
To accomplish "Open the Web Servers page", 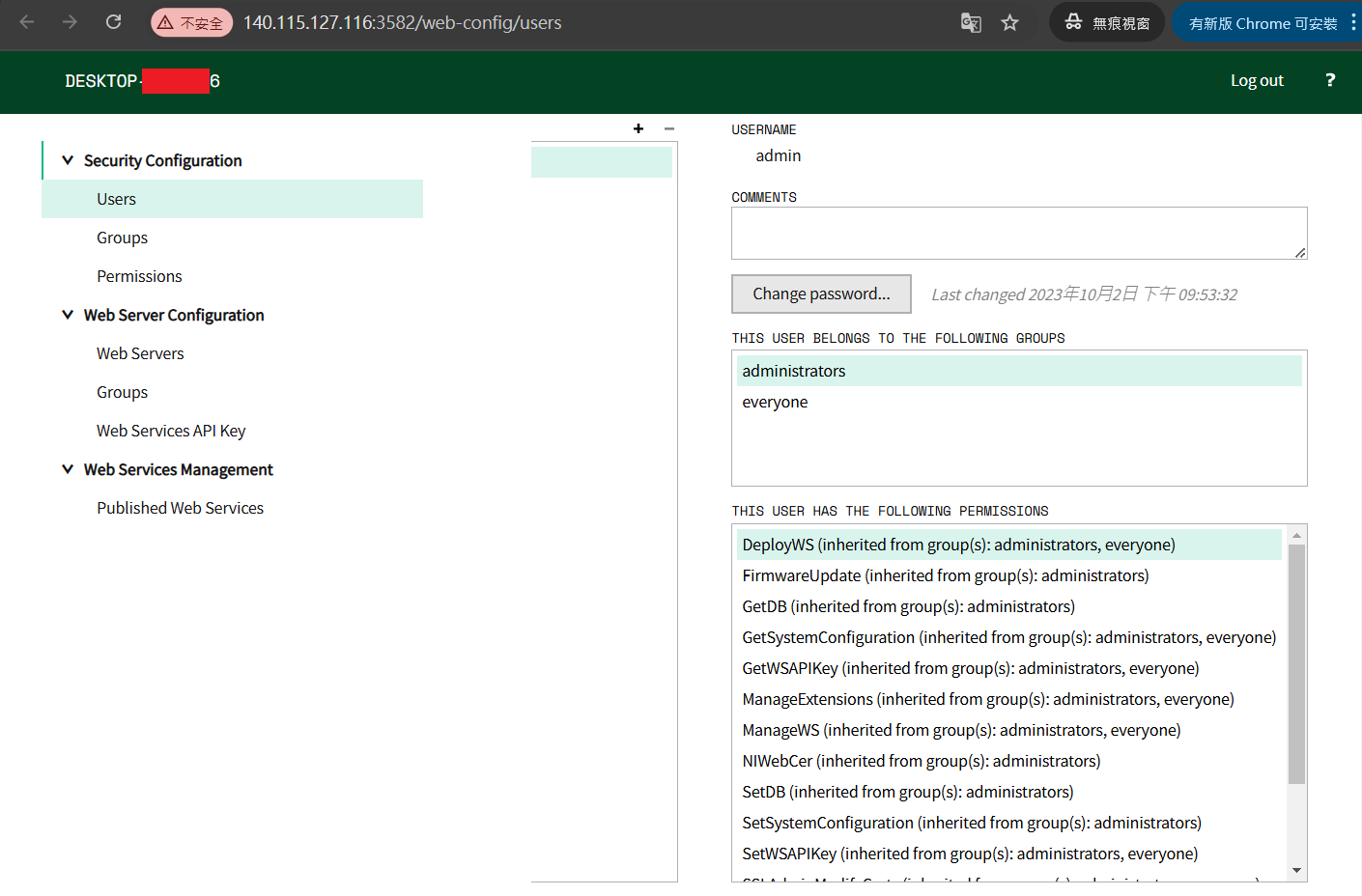I will click(x=140, y=353).
